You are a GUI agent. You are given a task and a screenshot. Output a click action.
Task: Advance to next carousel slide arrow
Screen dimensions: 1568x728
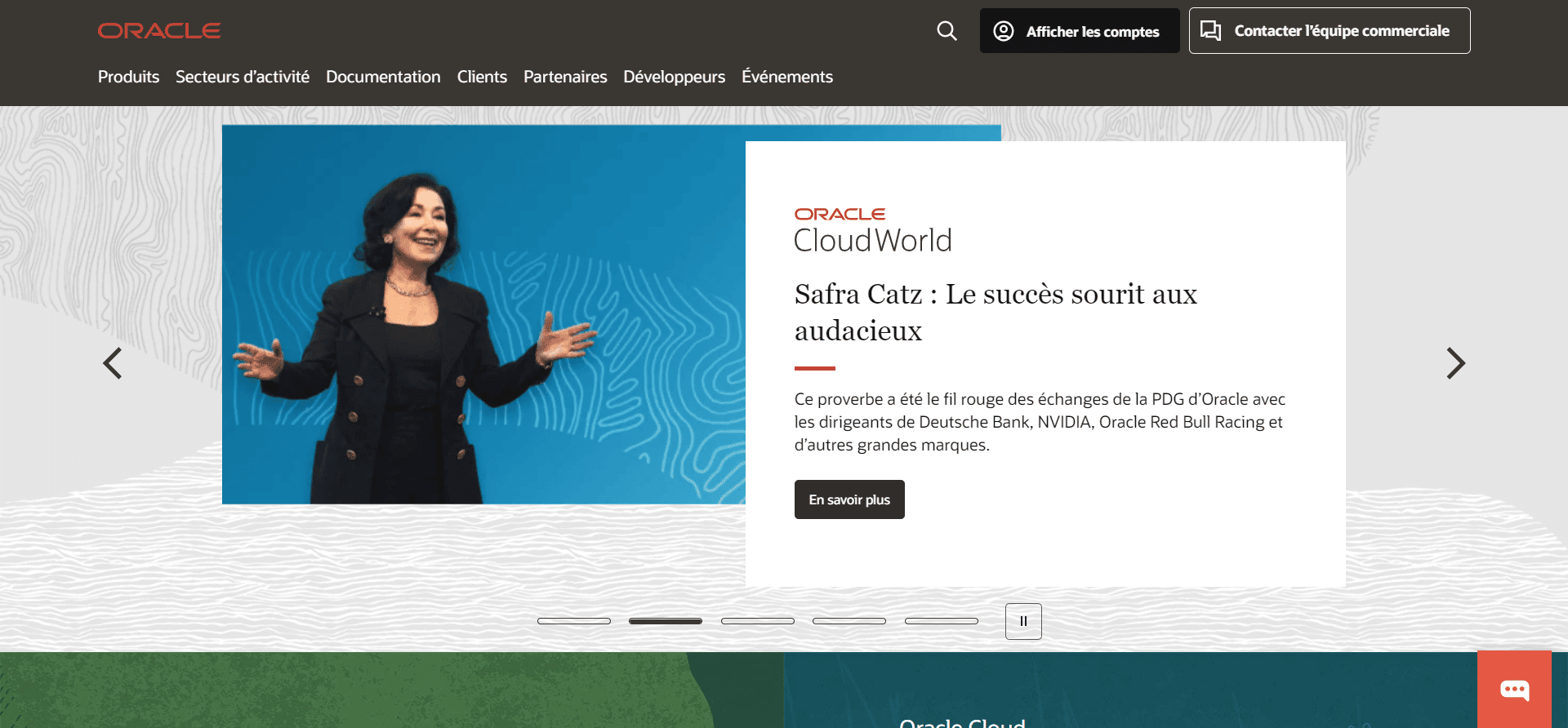[x=1455, y=363]
